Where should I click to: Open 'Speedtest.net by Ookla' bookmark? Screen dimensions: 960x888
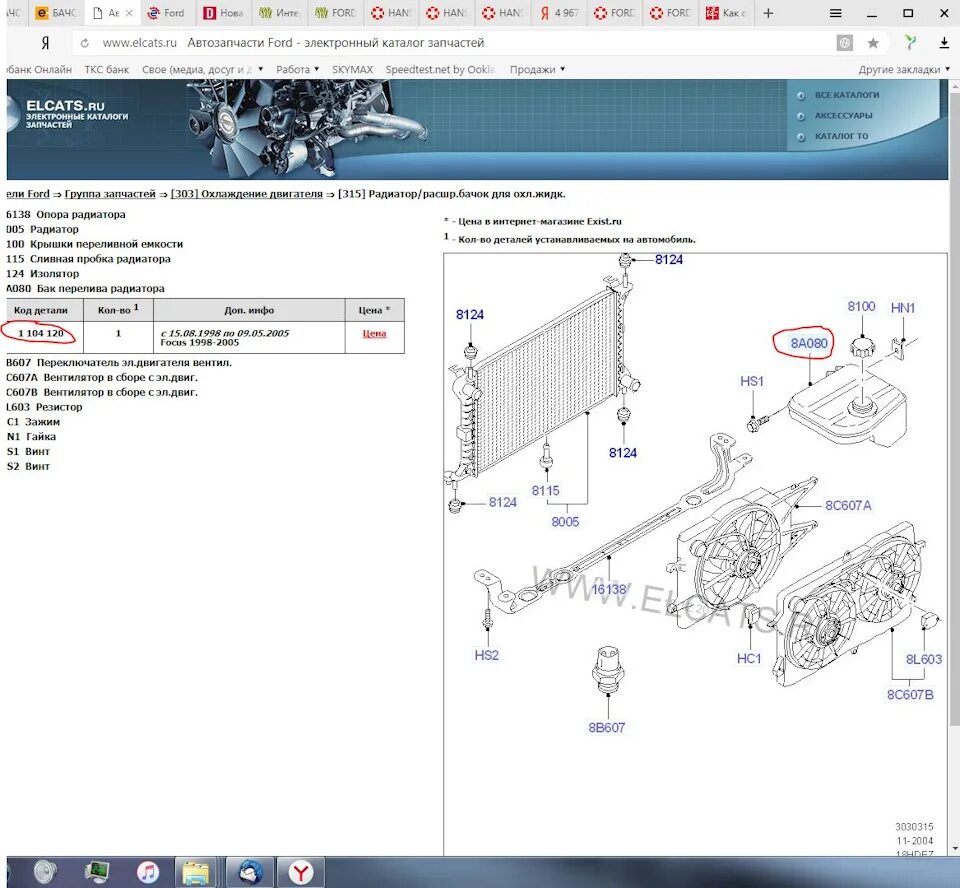point(440,69)
